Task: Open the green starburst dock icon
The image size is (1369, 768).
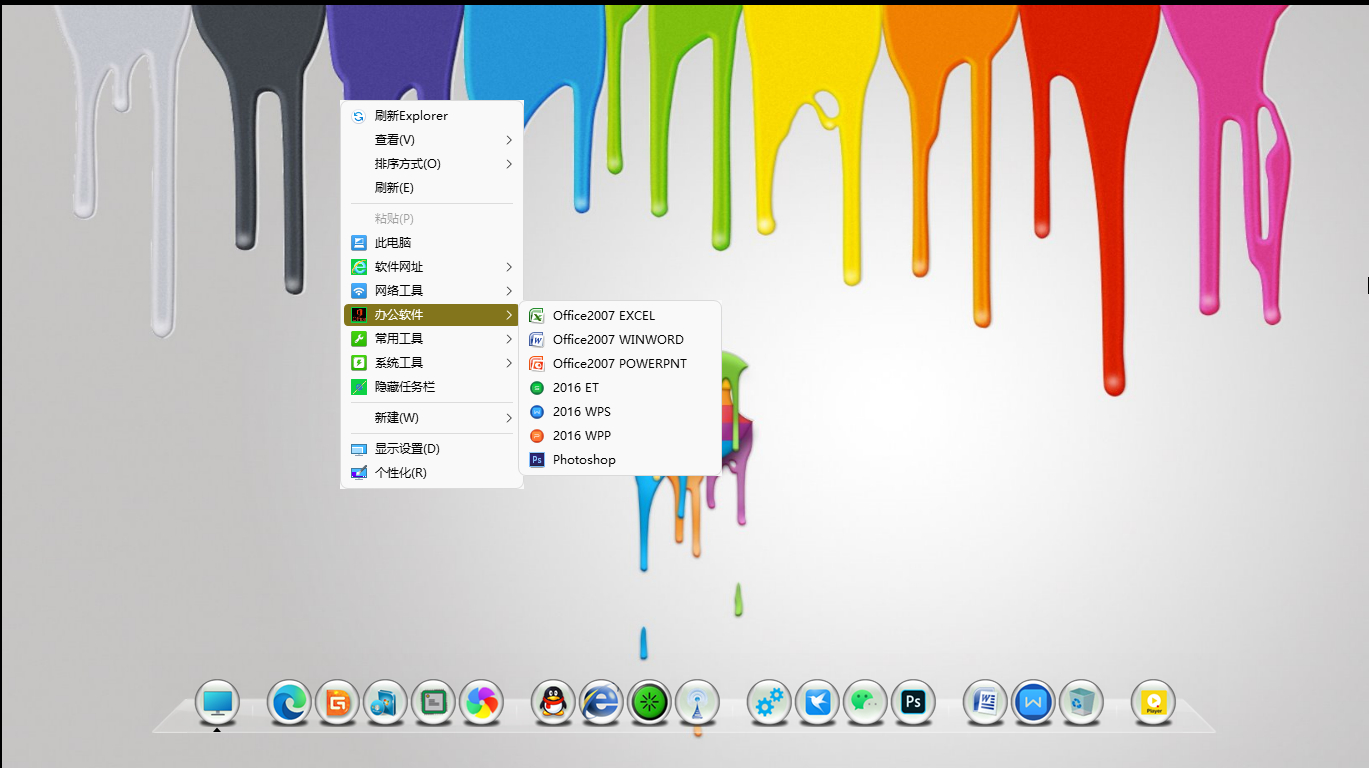Action: (649, 703)
